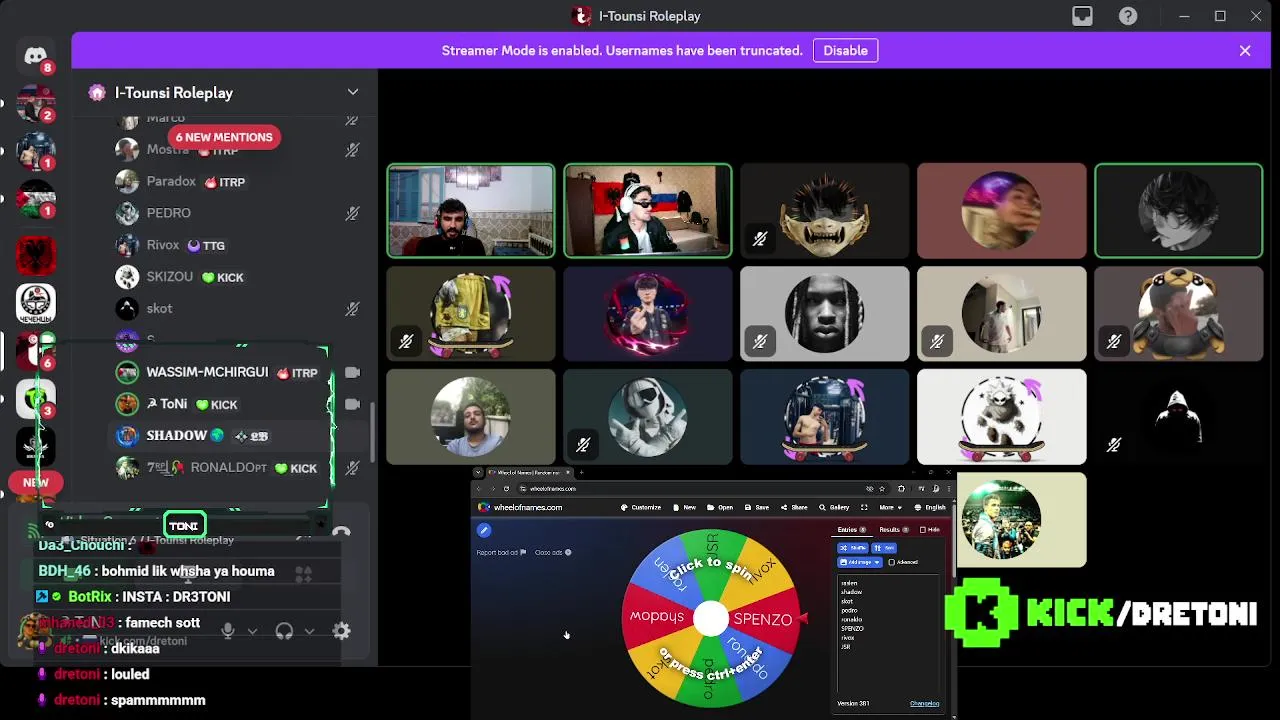Click the voice member list scrollbar
The width and height of the screenshot is (1280, 720).
373,432
